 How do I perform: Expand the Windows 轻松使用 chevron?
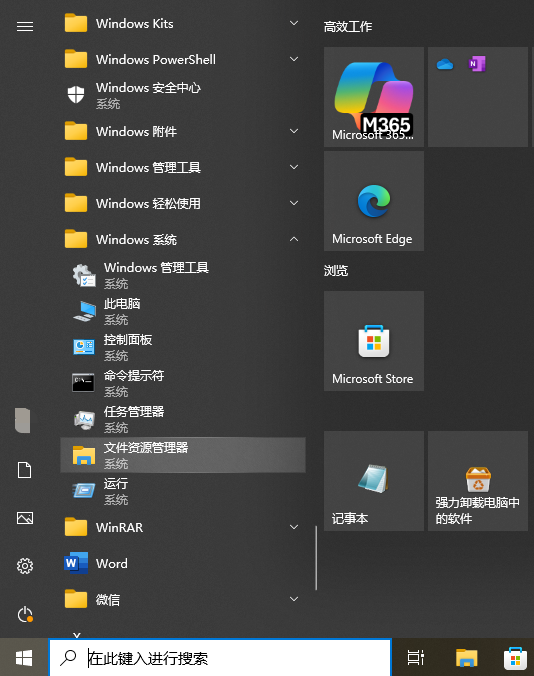click(x=294, y=203)
